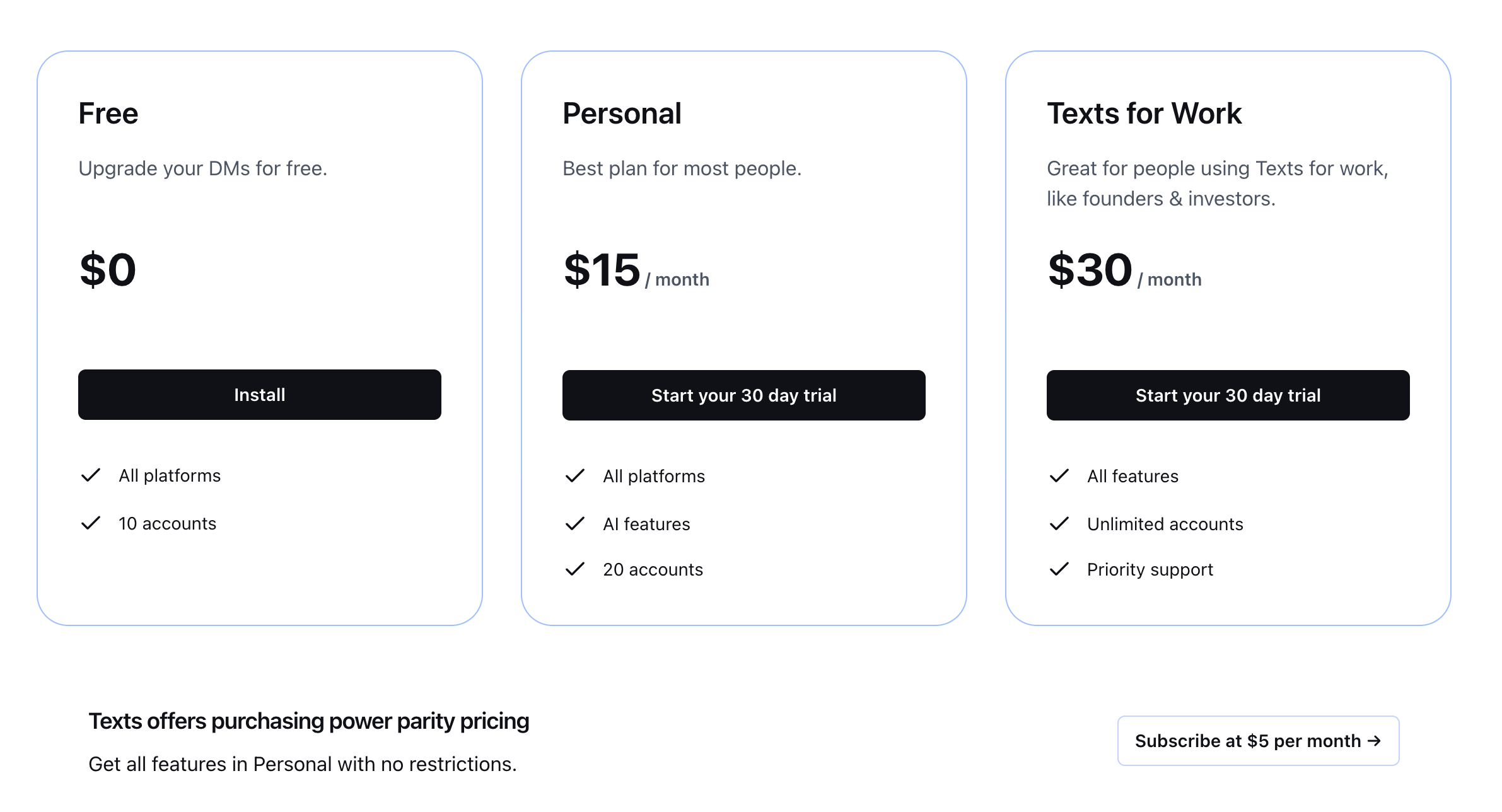1502x812 pixels.
Task: Subscribe at $5 per month
Action: point(1258,741)
